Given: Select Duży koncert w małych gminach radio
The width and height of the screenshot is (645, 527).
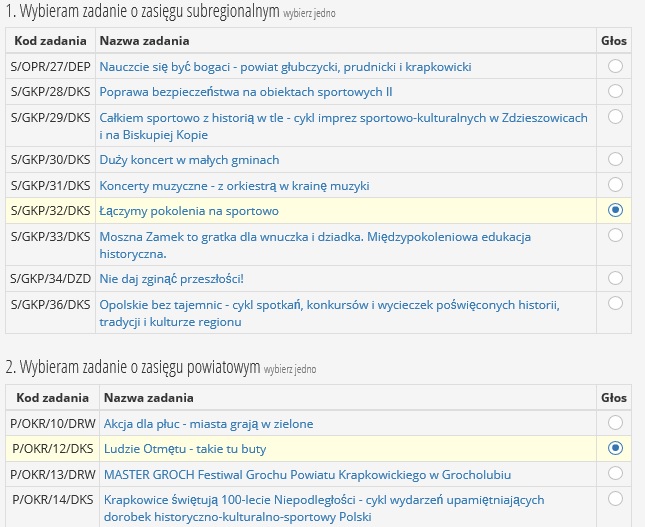Looking at the screenshot, I should click(615, 159).
